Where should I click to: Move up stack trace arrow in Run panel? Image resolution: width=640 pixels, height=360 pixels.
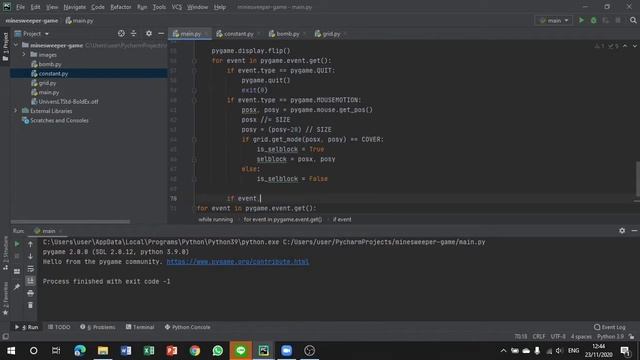tap(30, 244)
